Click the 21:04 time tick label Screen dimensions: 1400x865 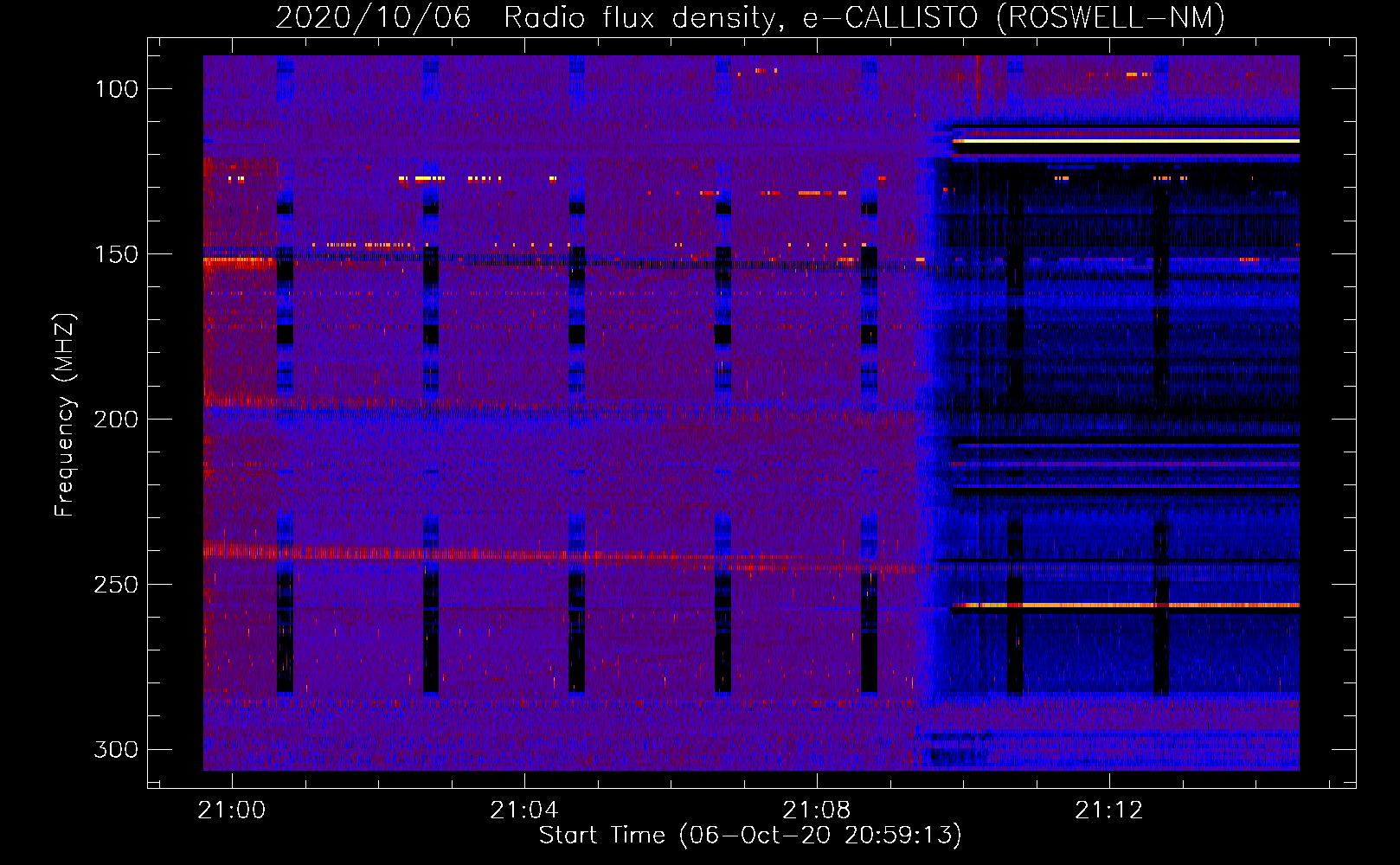click(524, 811)
